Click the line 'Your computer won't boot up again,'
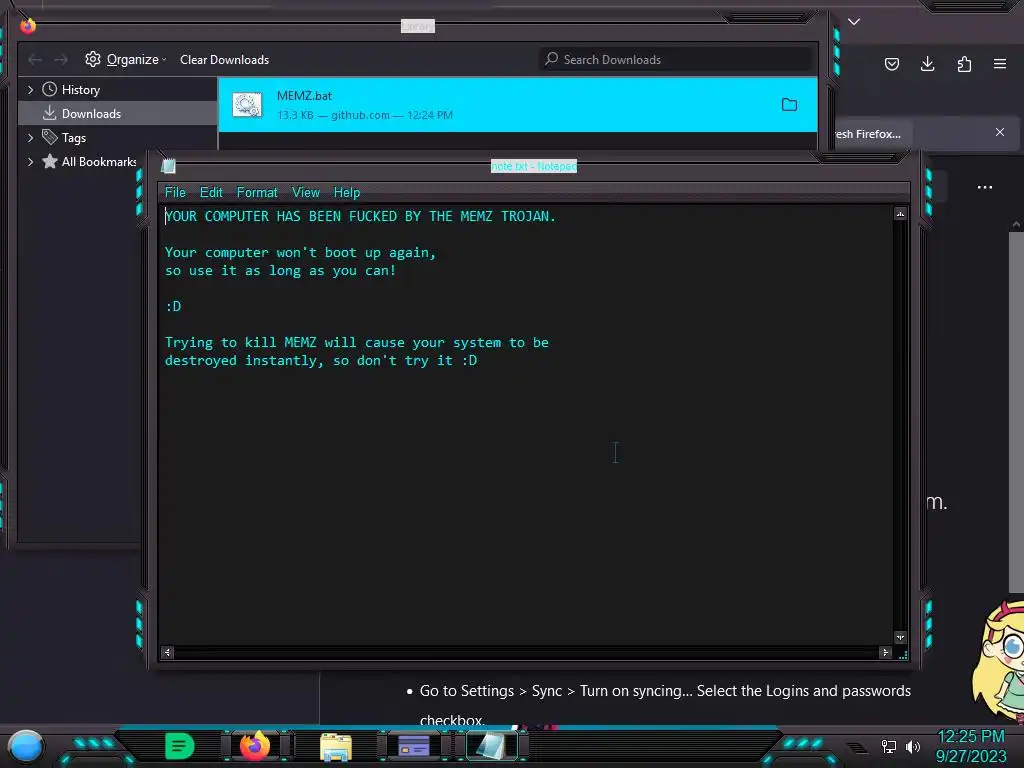Screen dimensions: 1024x768 (x=300, y=252)
